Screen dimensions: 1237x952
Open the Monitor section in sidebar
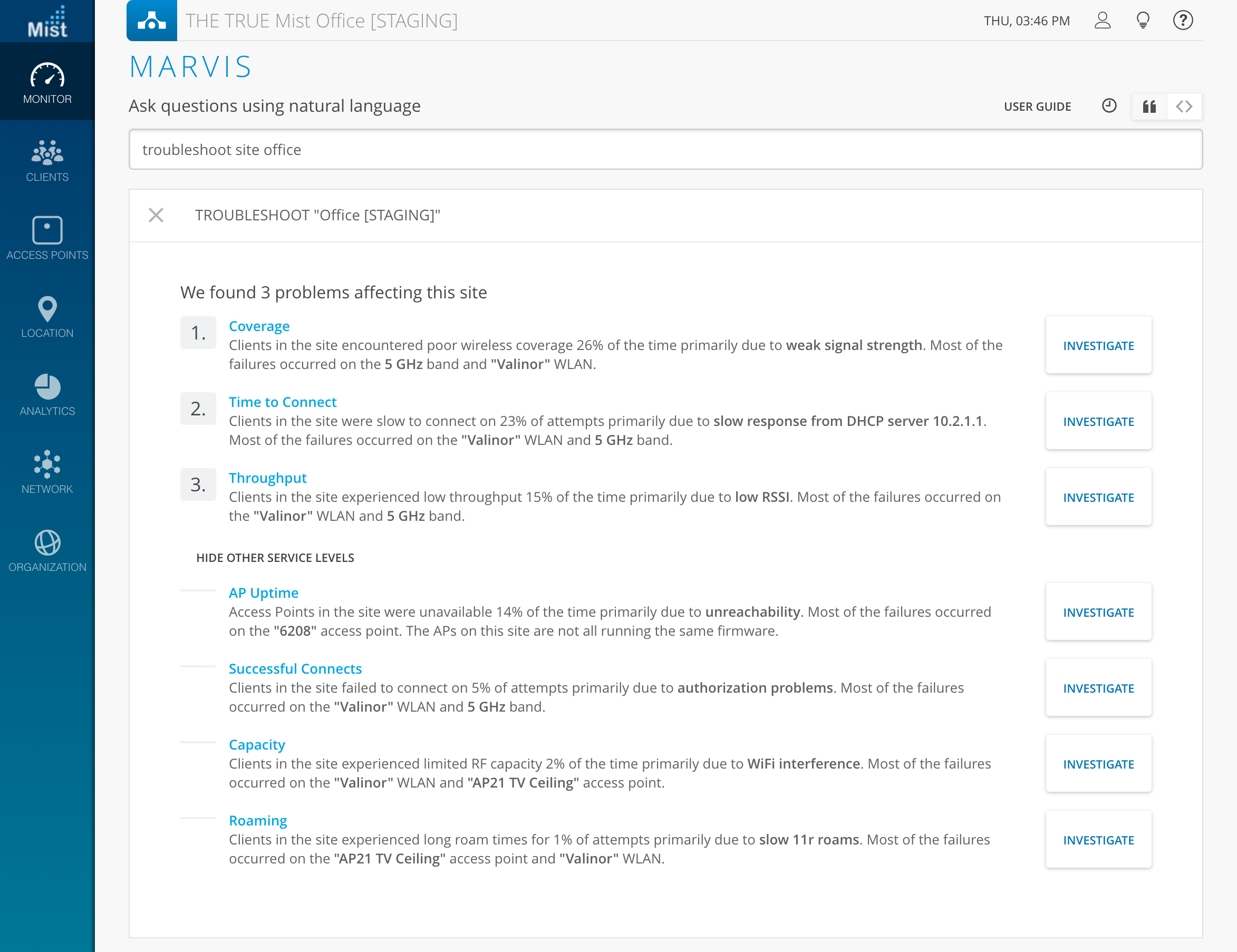point(47,83)
